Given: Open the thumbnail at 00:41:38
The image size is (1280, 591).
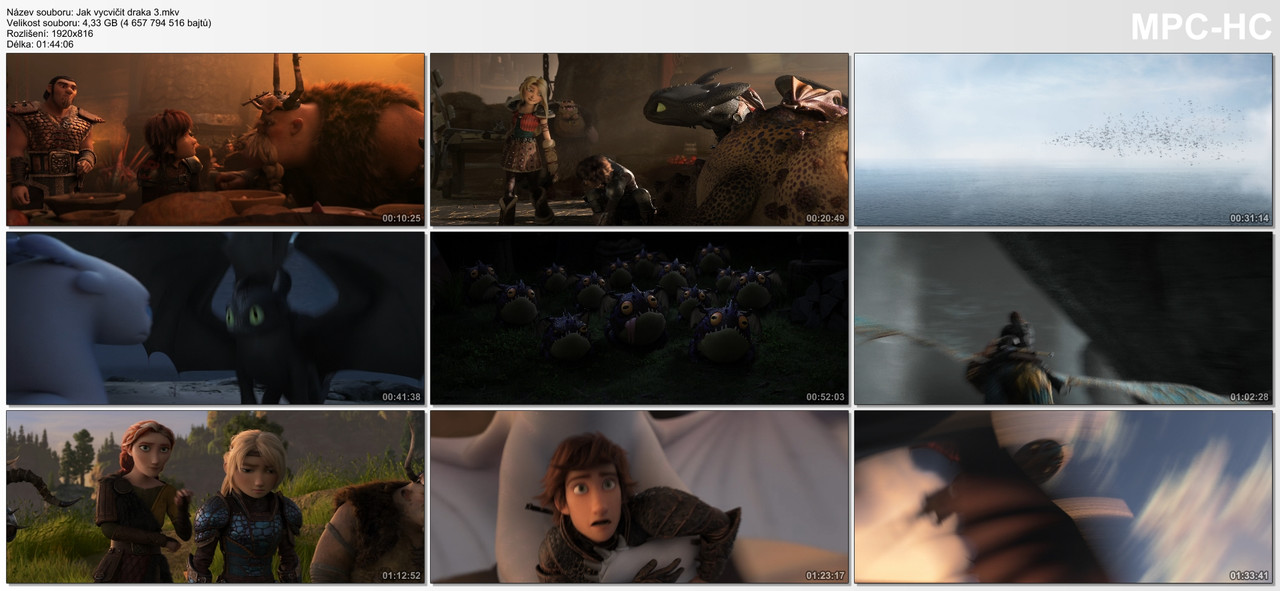Looking at the screenshot, I should click(215, 318).
